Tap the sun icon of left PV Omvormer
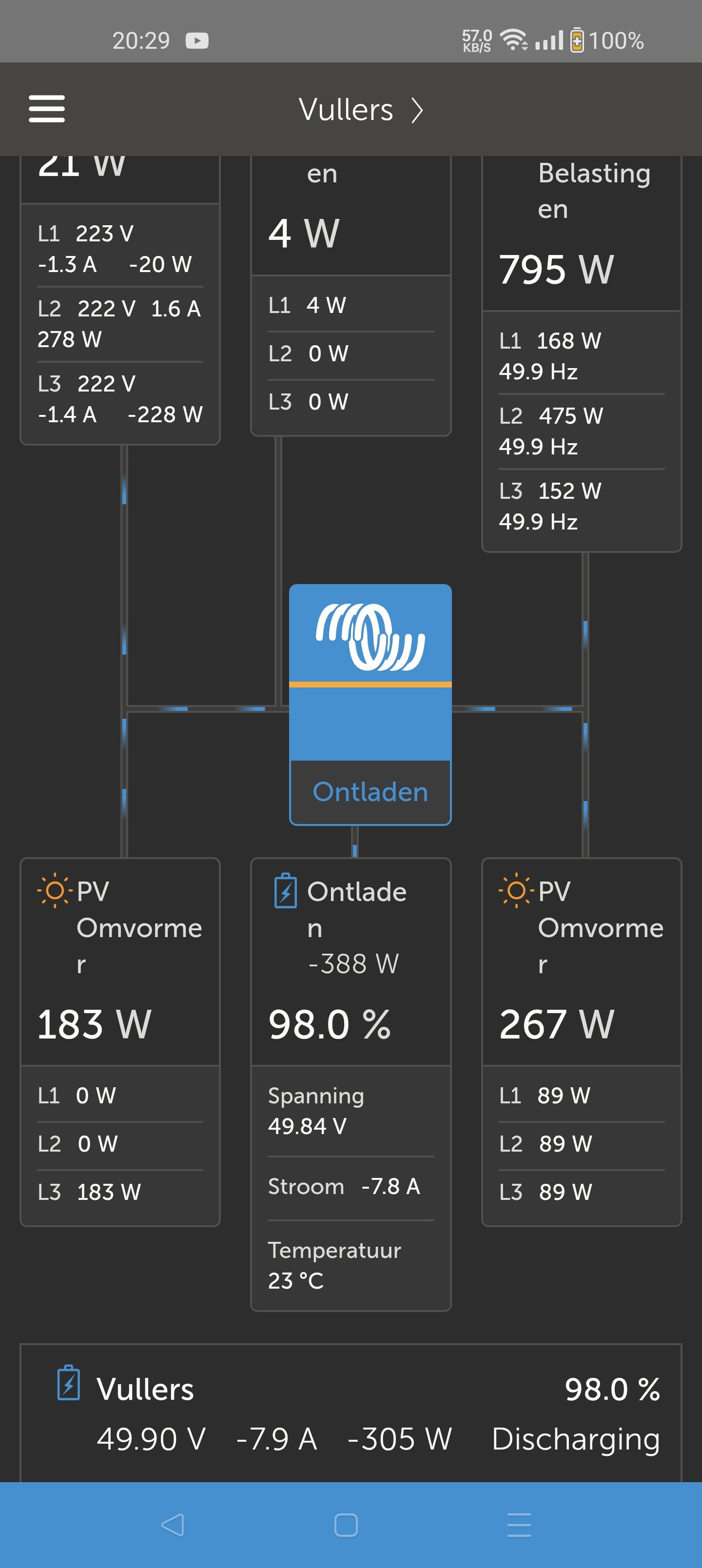 [x=54, y=890]
